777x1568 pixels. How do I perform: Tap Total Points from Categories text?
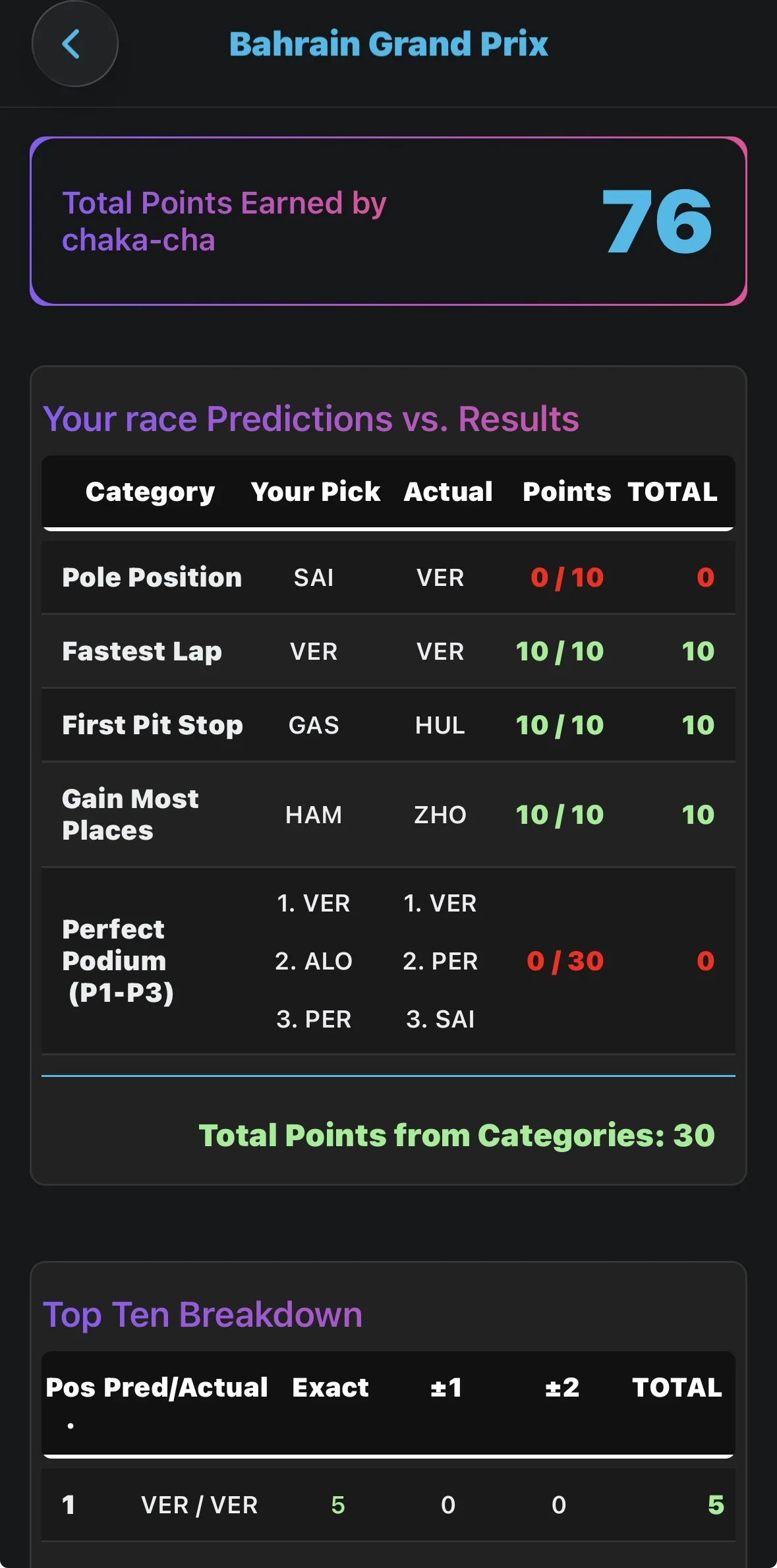(456, 1134)
